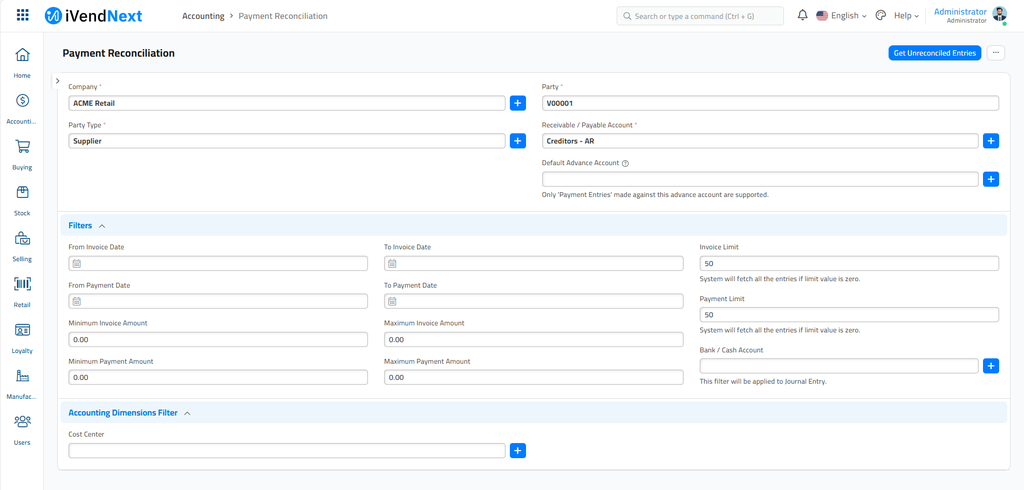Screen dimensions: 1024x490
Task: Click the Maximum Invoice Amount field
Action: (534, 340)
